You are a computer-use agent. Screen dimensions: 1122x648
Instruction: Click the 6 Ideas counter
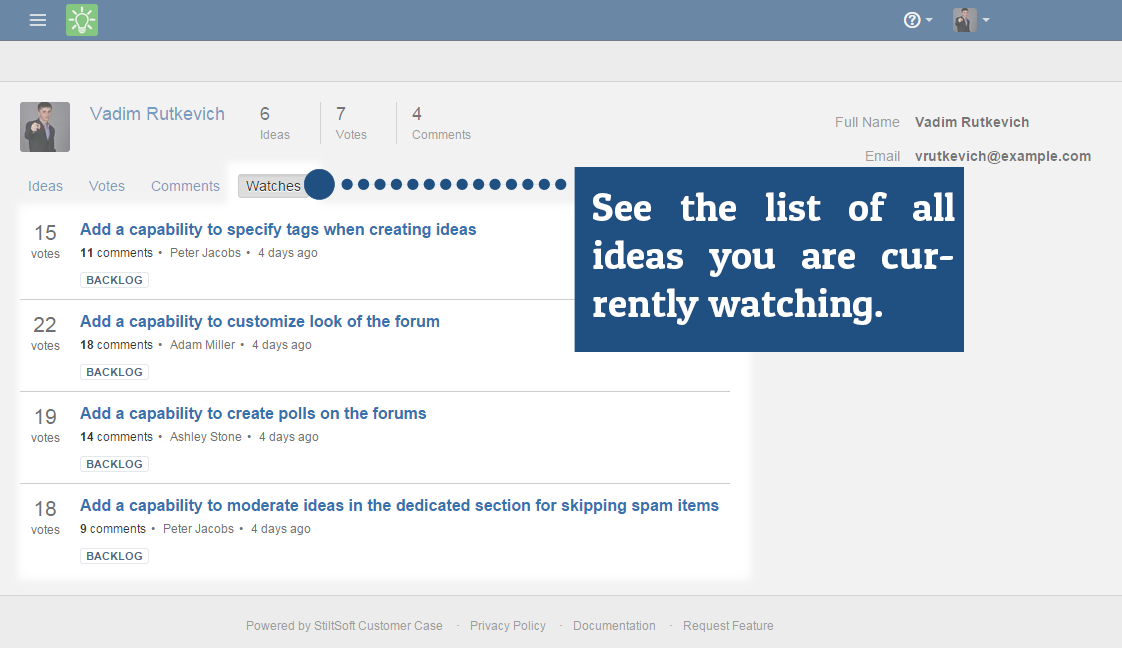pos(275,123)
